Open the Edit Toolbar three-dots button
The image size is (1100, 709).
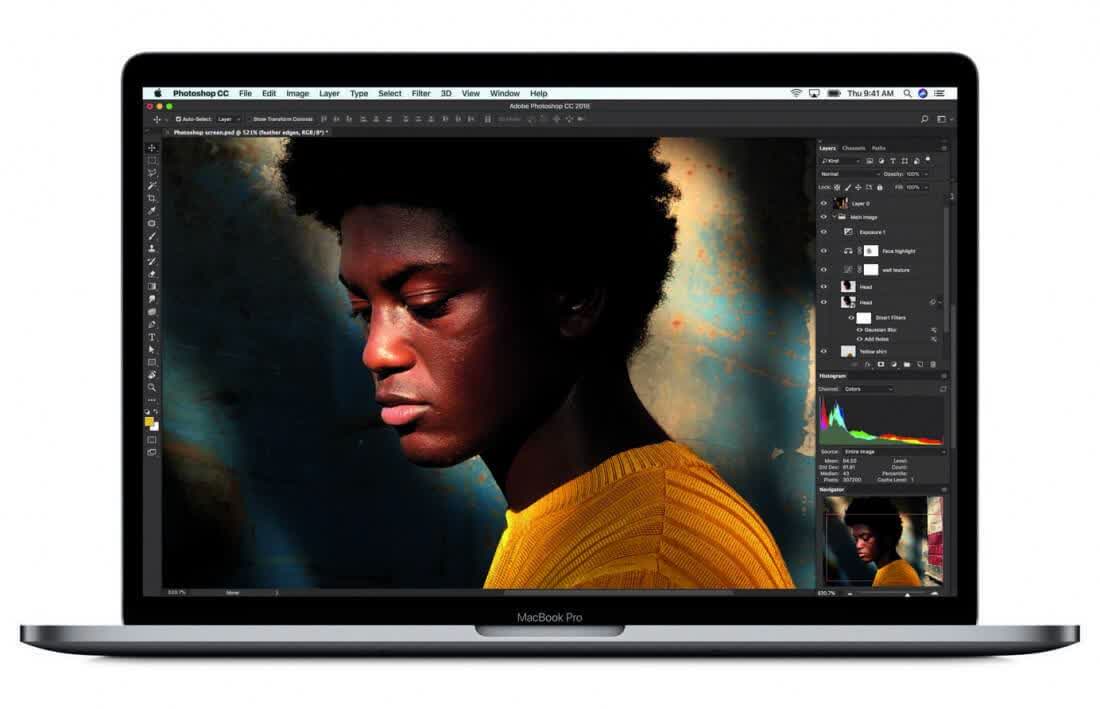pyautogui.click(x=152, y=400)
